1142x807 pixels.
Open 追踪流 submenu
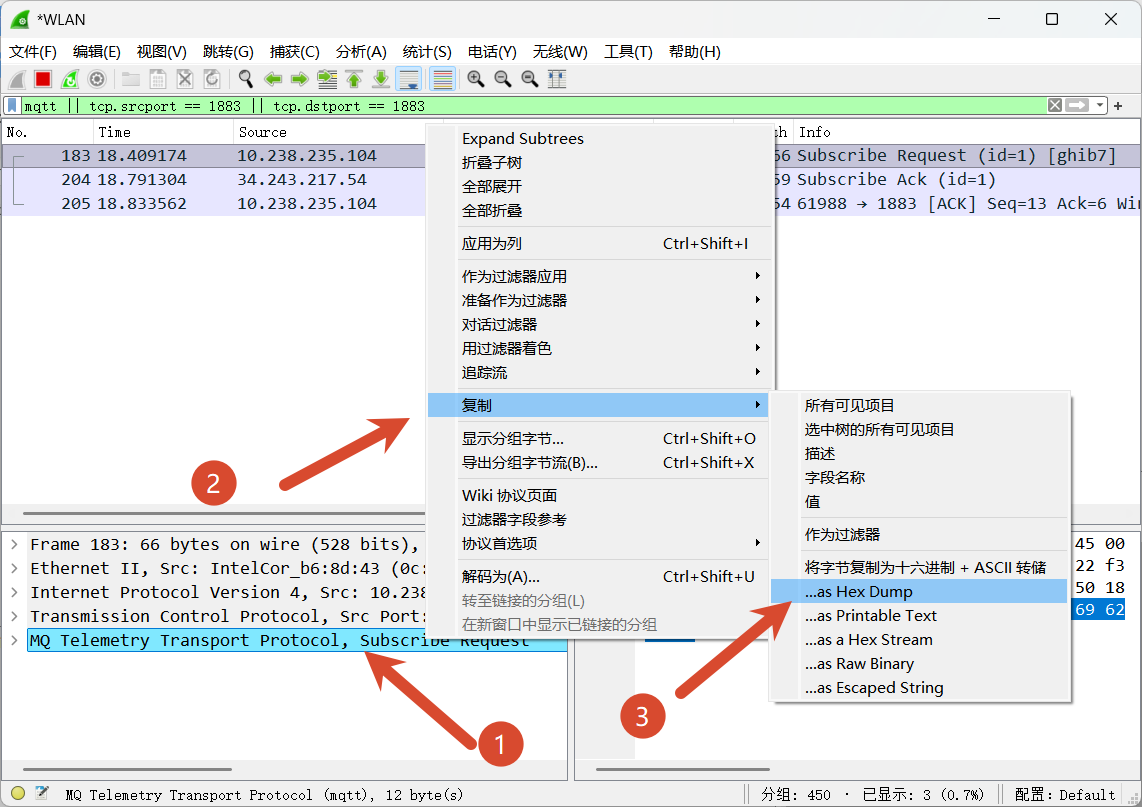(x=599, y=372)
